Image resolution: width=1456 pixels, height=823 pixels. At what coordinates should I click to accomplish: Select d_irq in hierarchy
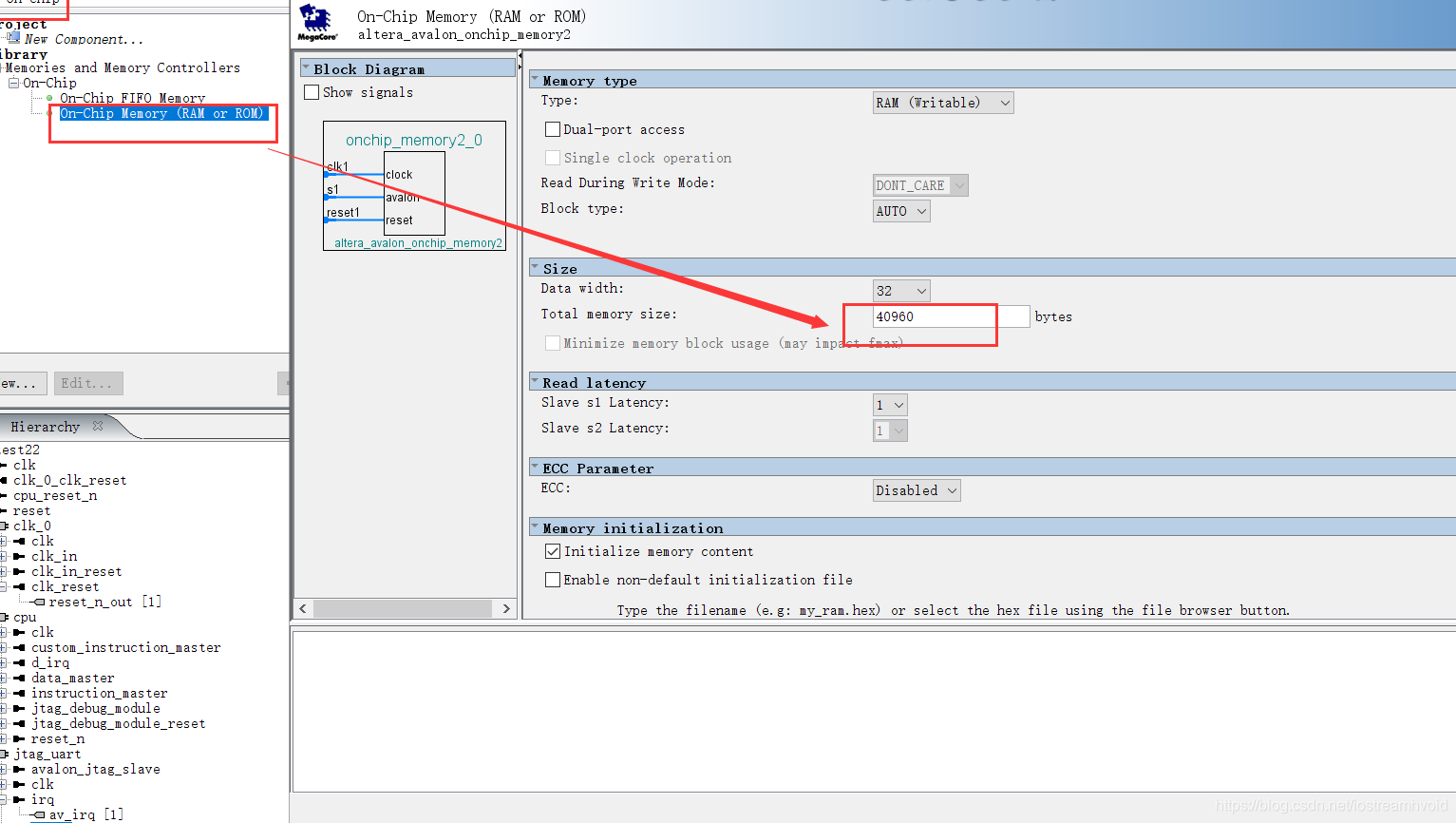(x=50, y=662)
